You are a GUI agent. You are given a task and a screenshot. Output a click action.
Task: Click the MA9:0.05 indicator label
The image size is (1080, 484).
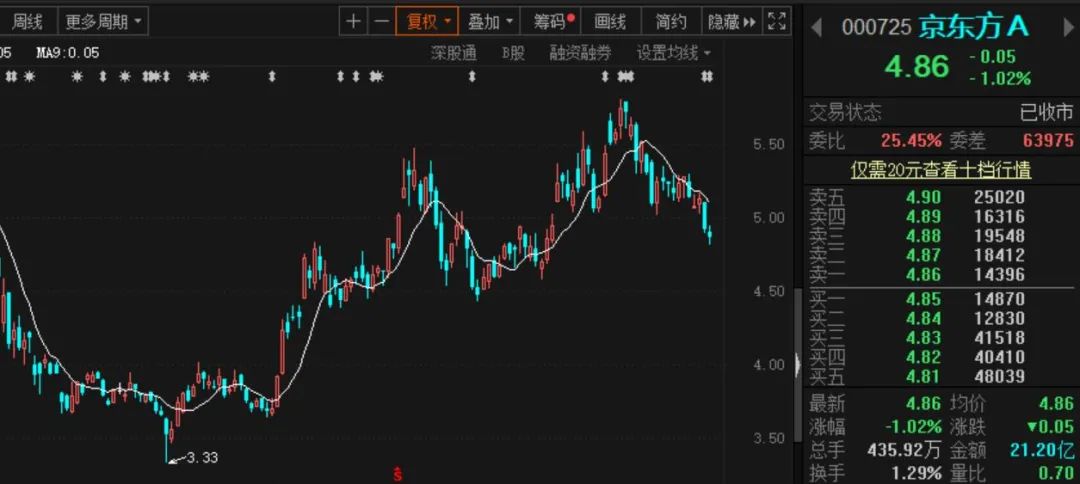68,53
